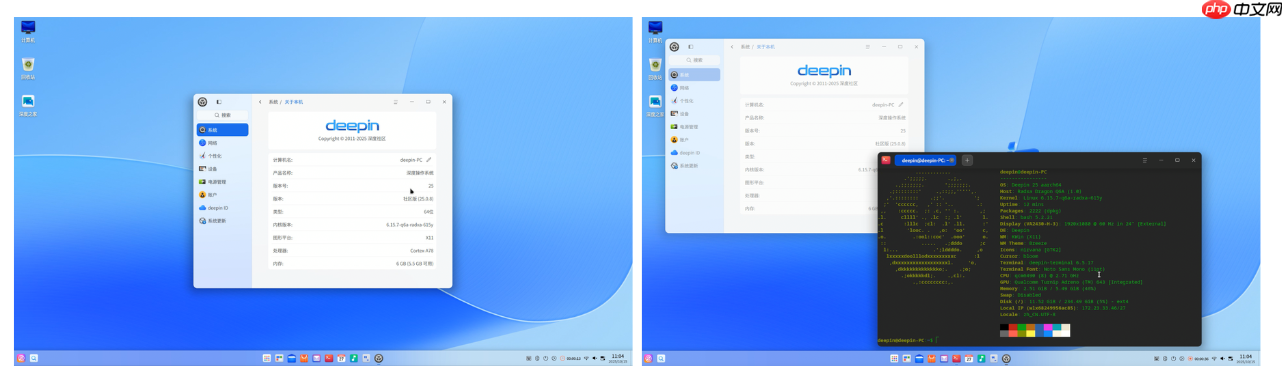This screenshot has width=1283, height=383.
Task: Go back with arrow in left settings window
Action: click(x=260, y=102)
